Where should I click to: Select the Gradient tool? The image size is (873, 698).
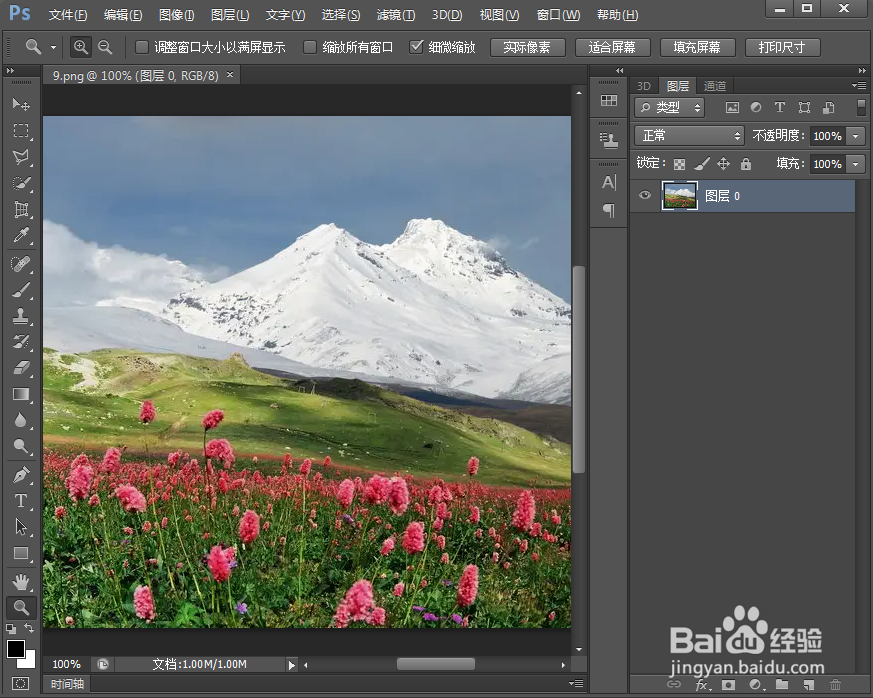21,394
